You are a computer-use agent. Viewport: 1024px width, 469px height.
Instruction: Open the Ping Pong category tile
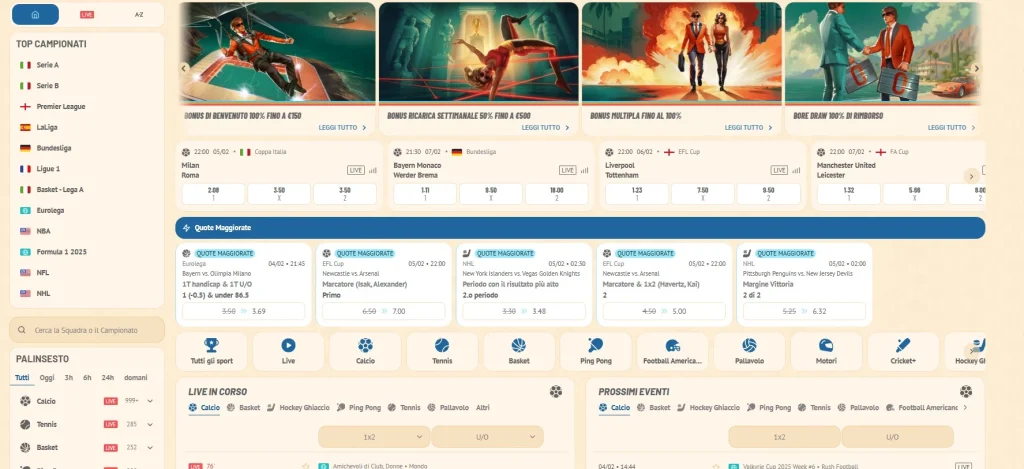(x=596, y=351)
